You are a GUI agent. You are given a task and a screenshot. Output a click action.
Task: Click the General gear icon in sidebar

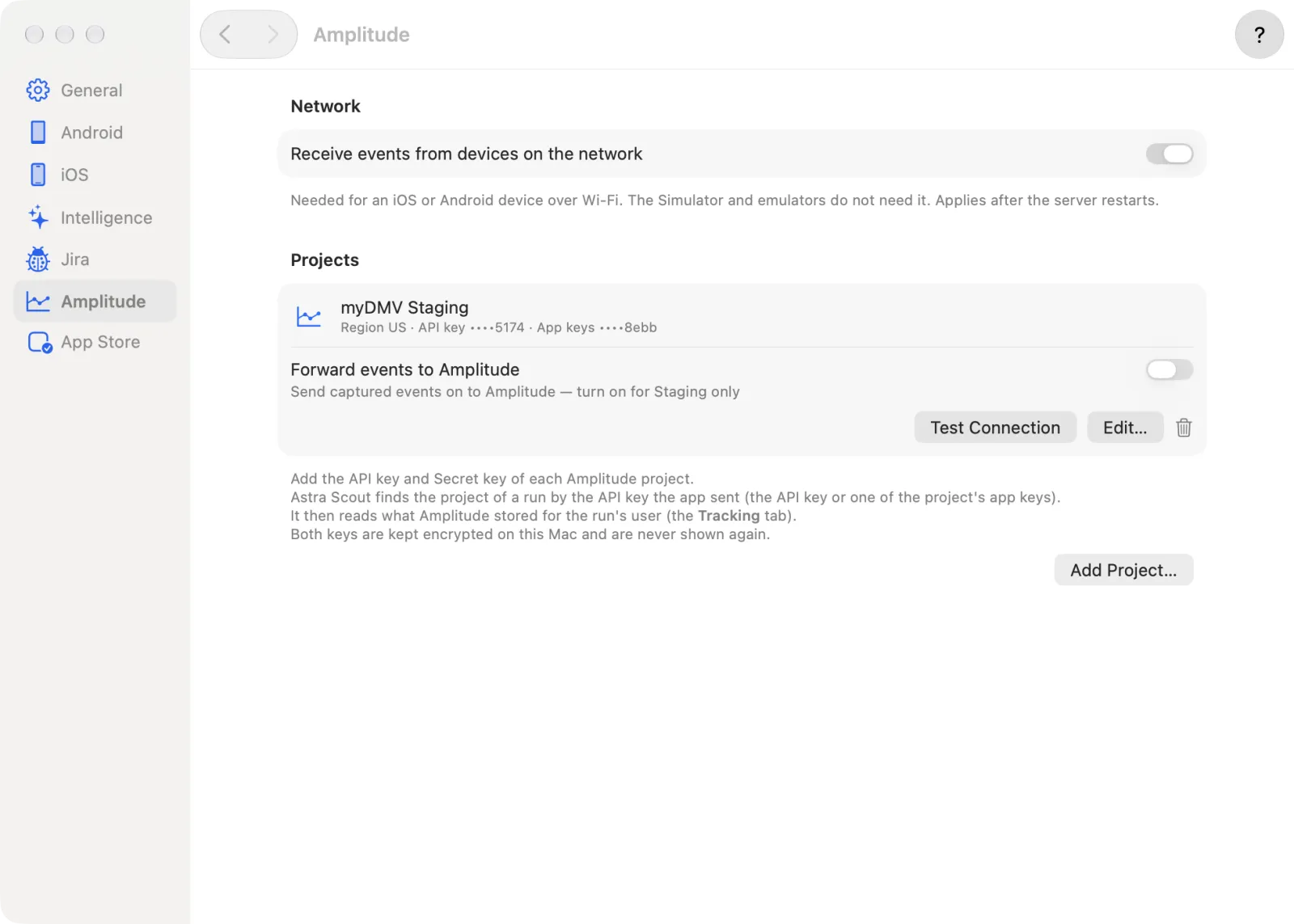38,91
